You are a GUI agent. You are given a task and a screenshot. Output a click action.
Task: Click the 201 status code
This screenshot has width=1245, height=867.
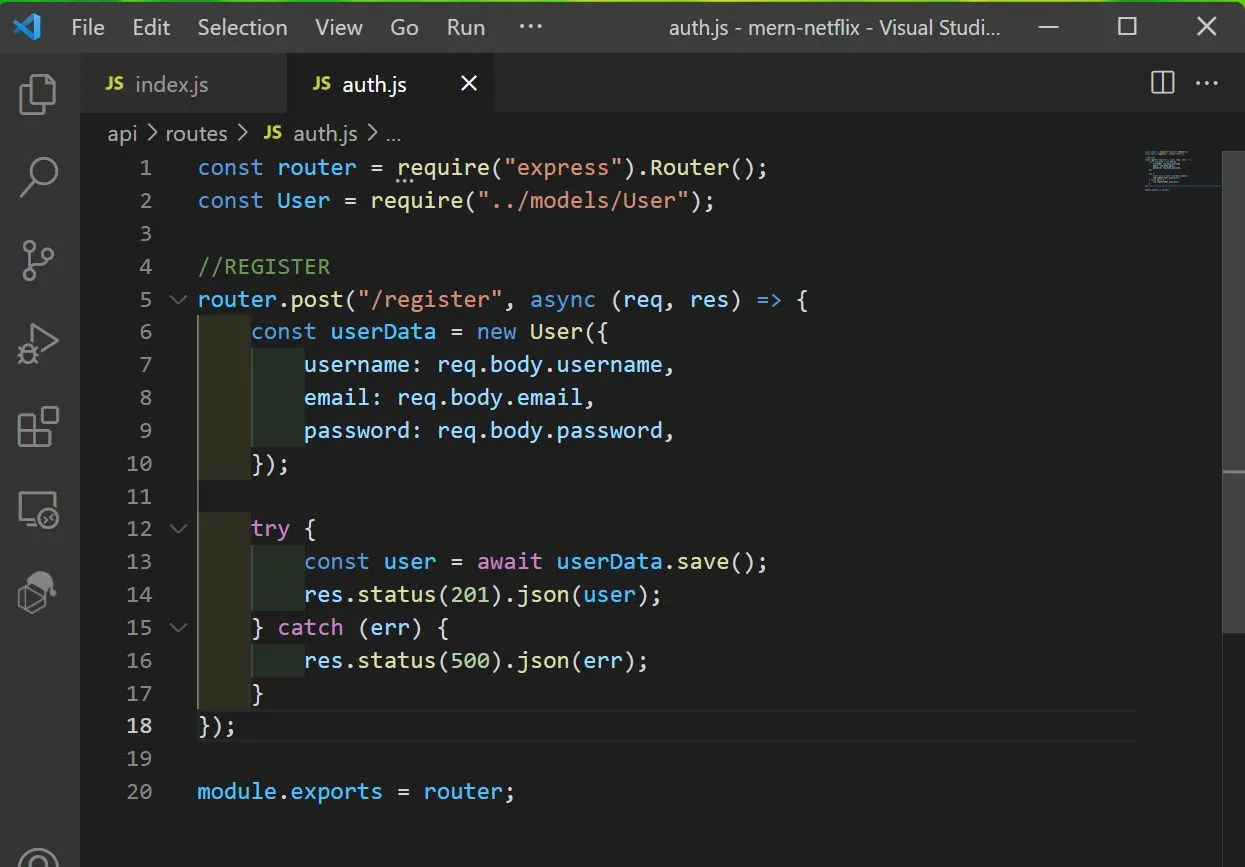tap(470, 595)
